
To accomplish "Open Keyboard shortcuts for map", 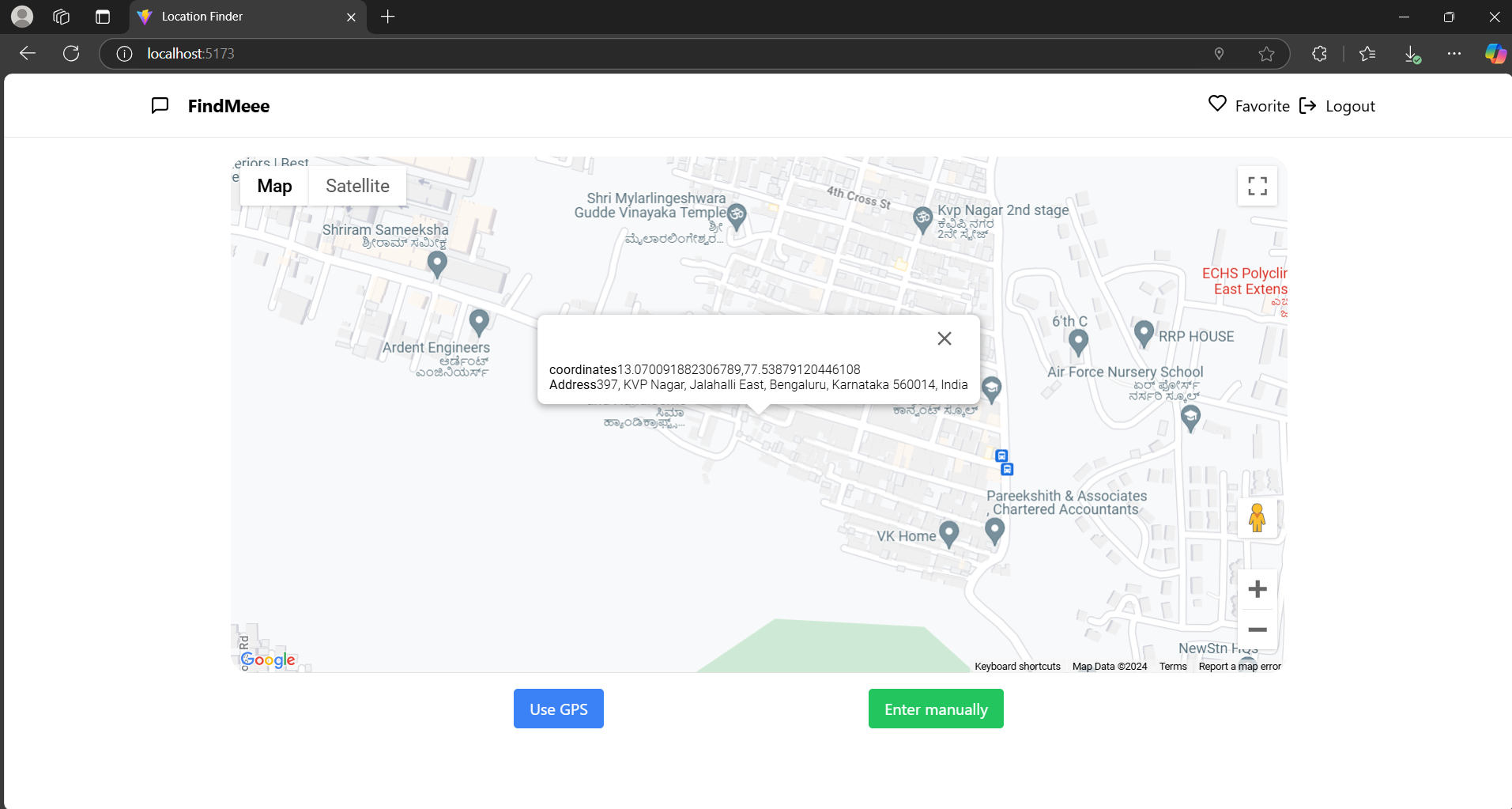I will (1017, 667).
